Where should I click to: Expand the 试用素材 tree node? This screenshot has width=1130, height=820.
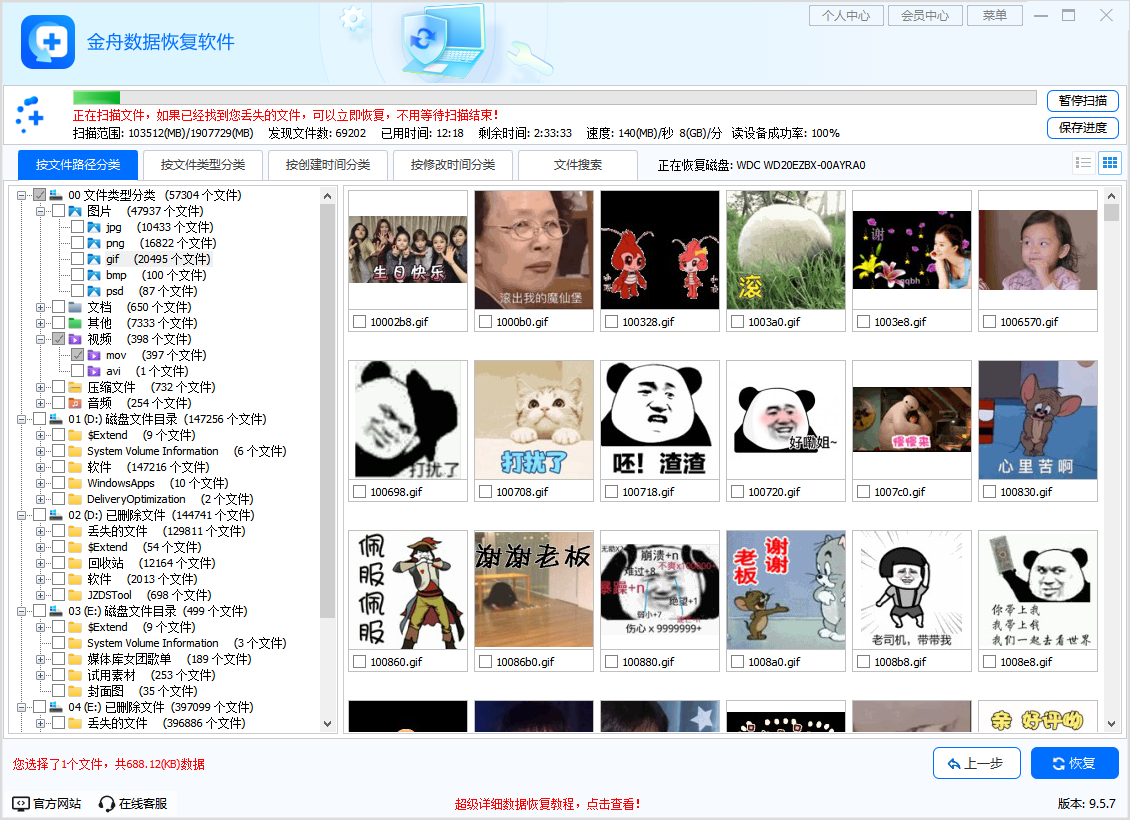pos(40,675)
